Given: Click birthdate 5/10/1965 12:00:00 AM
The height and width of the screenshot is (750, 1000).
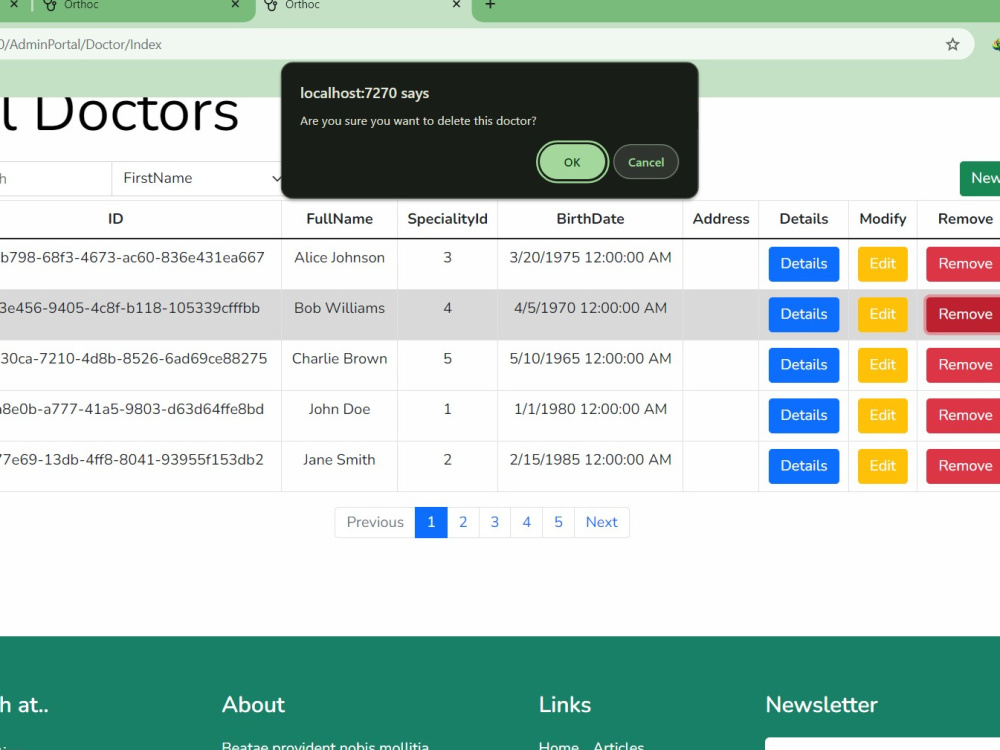Looking at the screenshot, I should [x=590, y=358].
